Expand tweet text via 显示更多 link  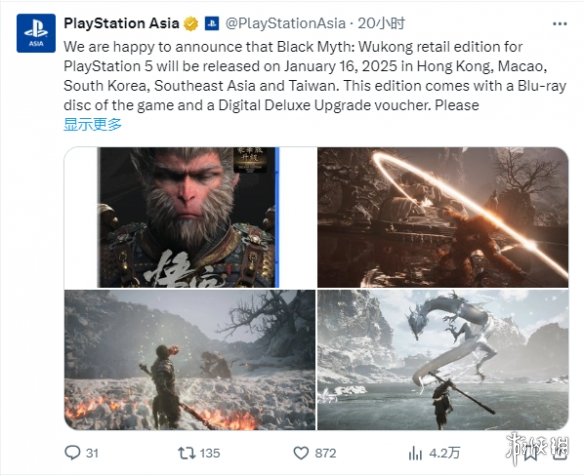tap(93, 124)
